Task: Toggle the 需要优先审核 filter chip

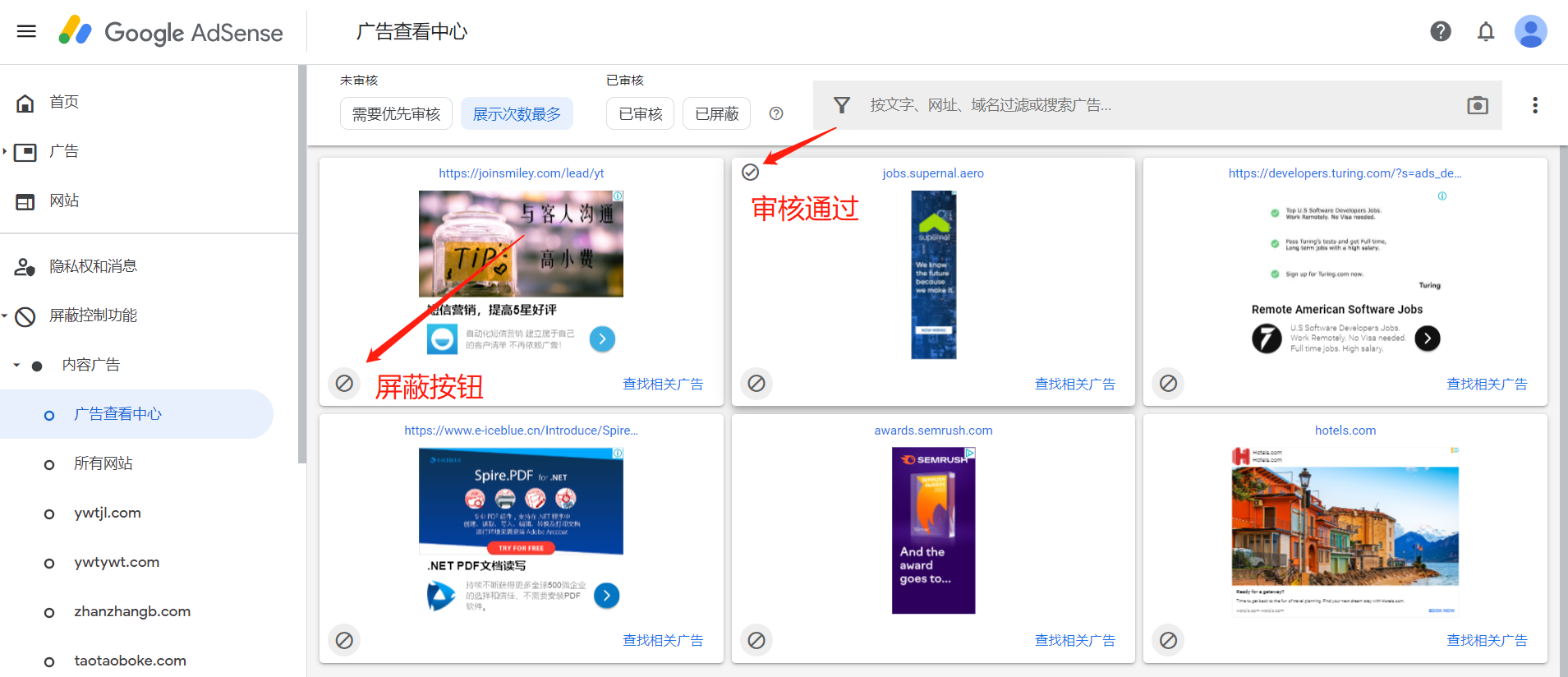Action: [x=396, y=113]
